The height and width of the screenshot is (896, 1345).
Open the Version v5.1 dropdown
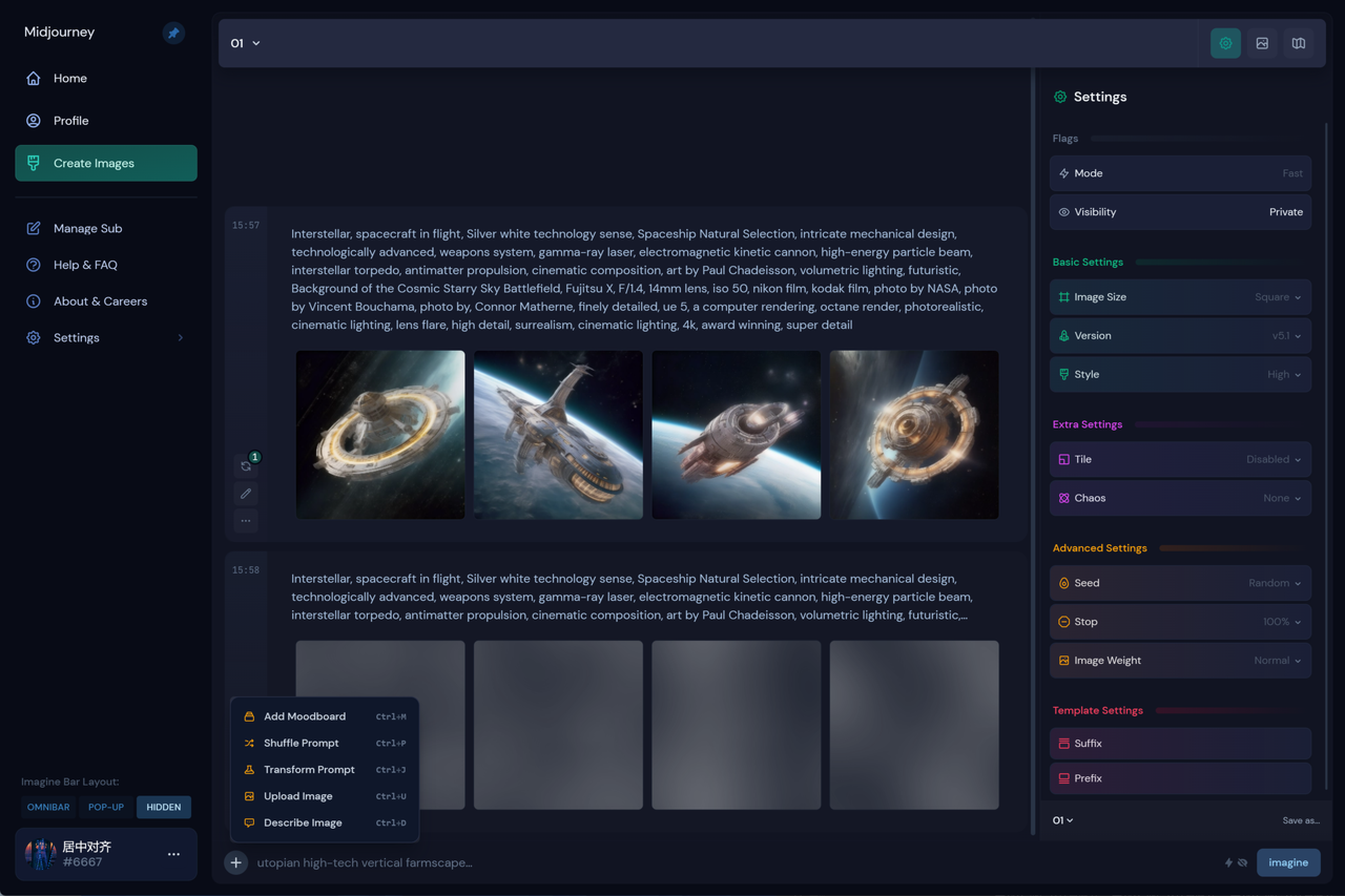pyautogui.click(x=1180, y=336)
